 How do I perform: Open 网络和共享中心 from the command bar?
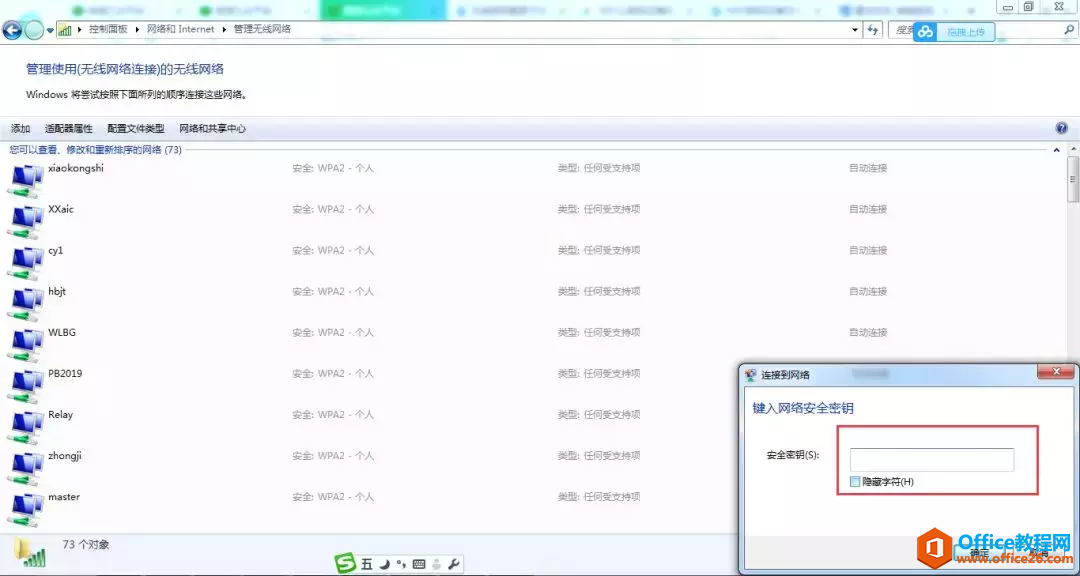212,129
